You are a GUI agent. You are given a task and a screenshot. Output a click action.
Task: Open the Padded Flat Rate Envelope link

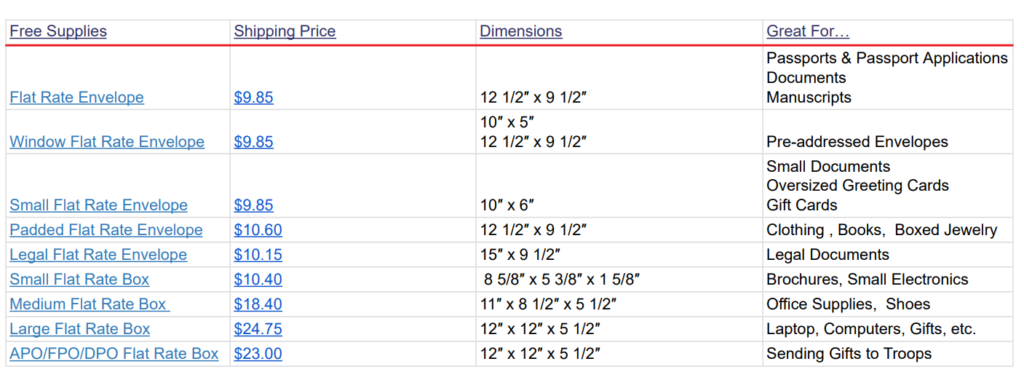pos(106,230)
